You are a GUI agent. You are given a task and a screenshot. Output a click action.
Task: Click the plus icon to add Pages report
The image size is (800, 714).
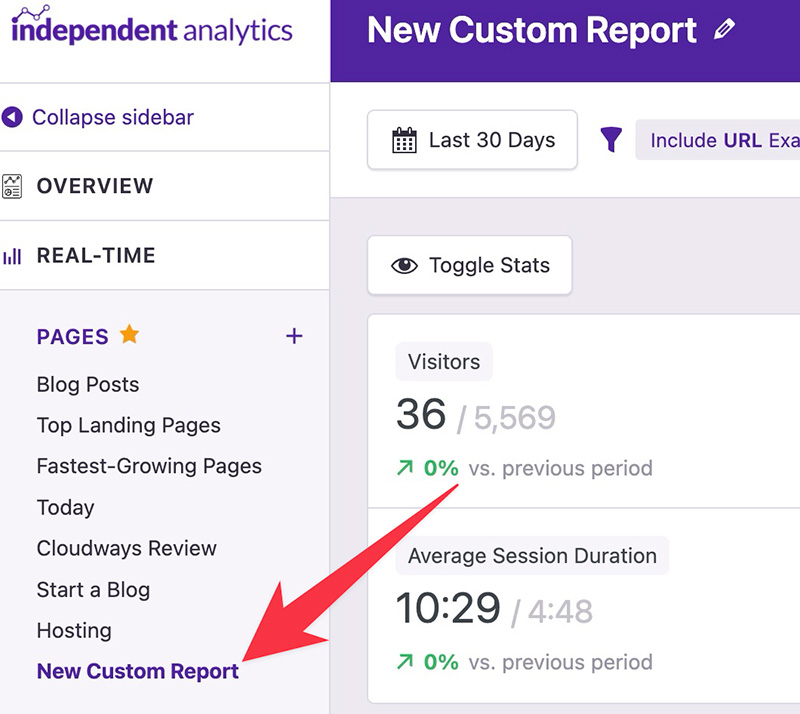294,336
